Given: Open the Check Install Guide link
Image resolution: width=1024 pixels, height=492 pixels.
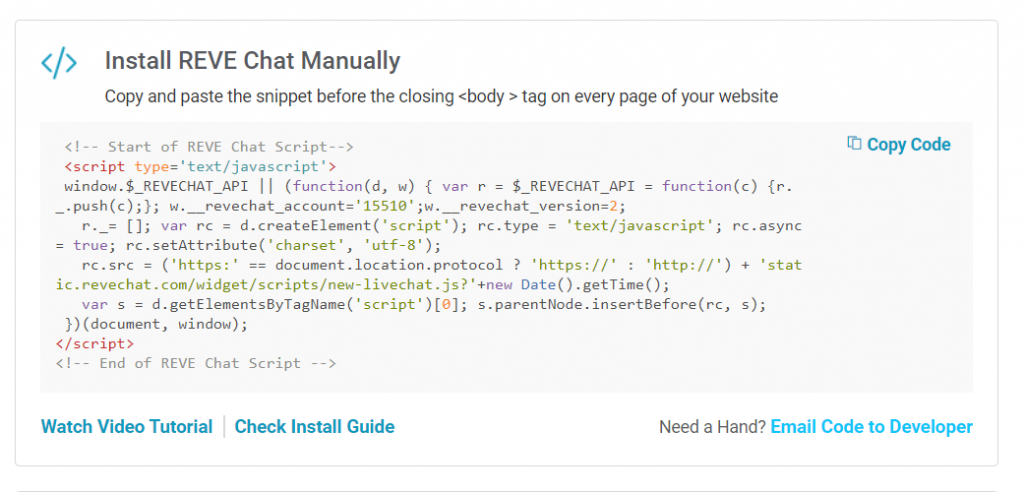Looking at the screenshot, I should (314, 427).
